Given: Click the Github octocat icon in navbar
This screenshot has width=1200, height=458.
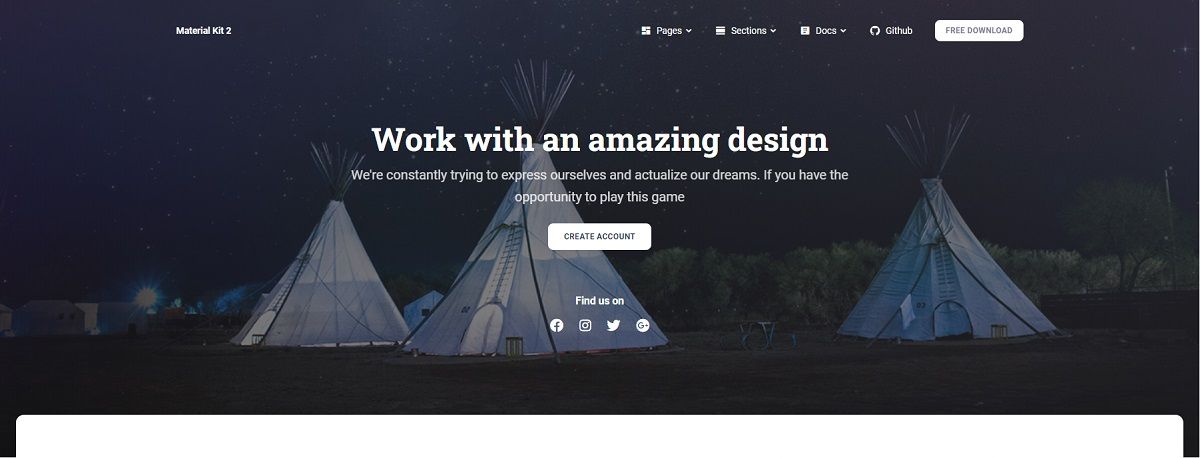Looking at the screenshot, I should tap(875, 31).
